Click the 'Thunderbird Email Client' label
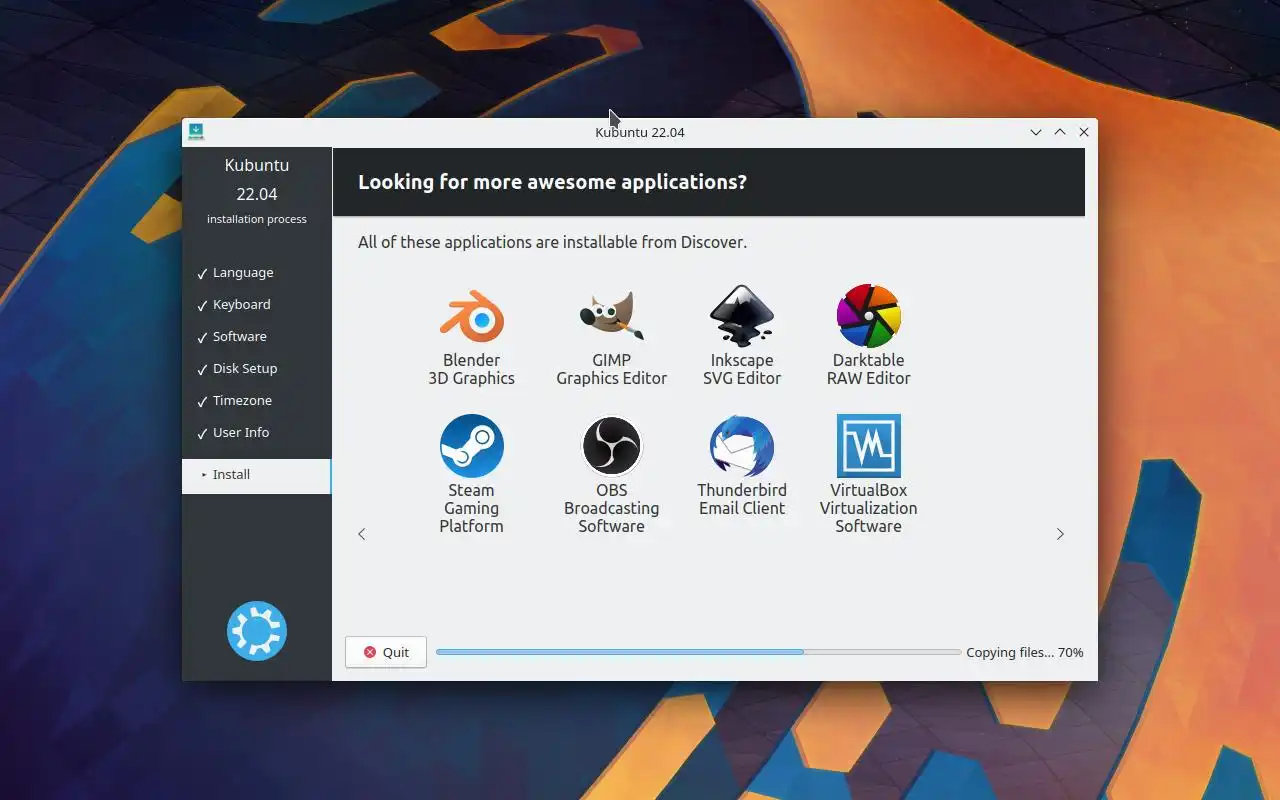Viewport: 1280px width, 800px height. point(742,499)
